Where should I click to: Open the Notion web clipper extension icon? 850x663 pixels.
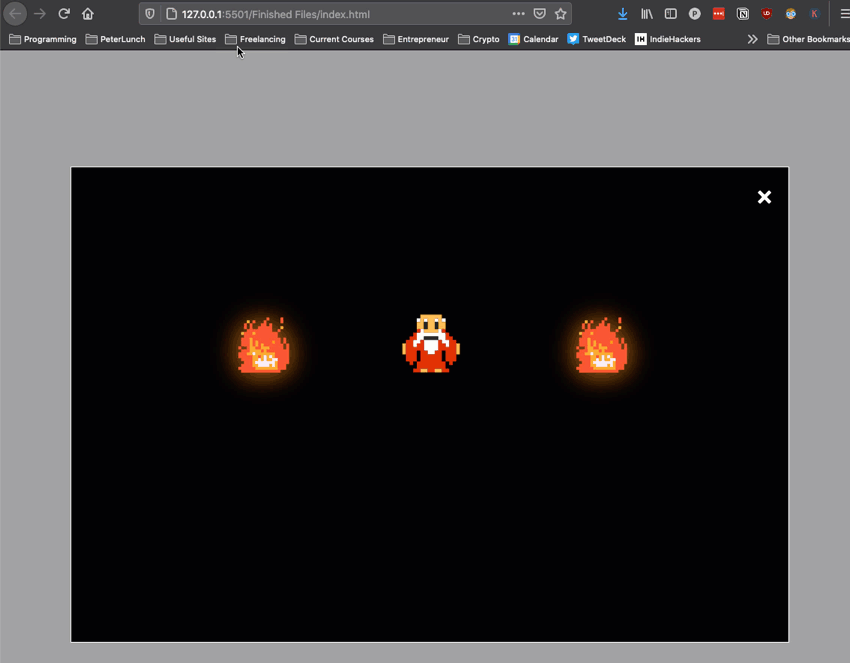pyautogui.click(x=743, y=14)
